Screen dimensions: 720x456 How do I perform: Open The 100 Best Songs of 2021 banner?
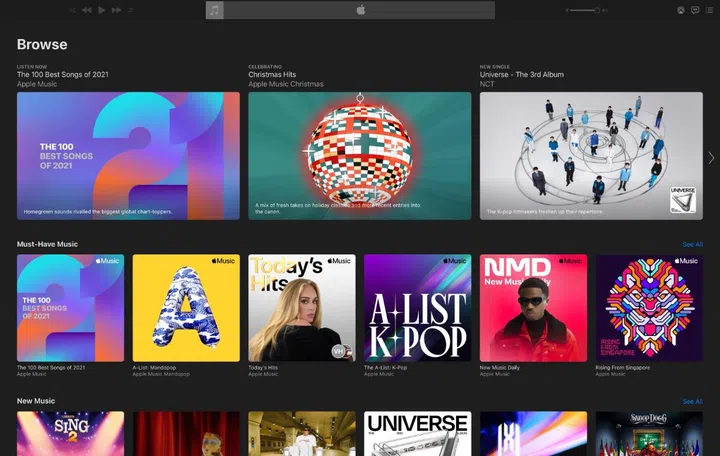click(x=128, y=156)
